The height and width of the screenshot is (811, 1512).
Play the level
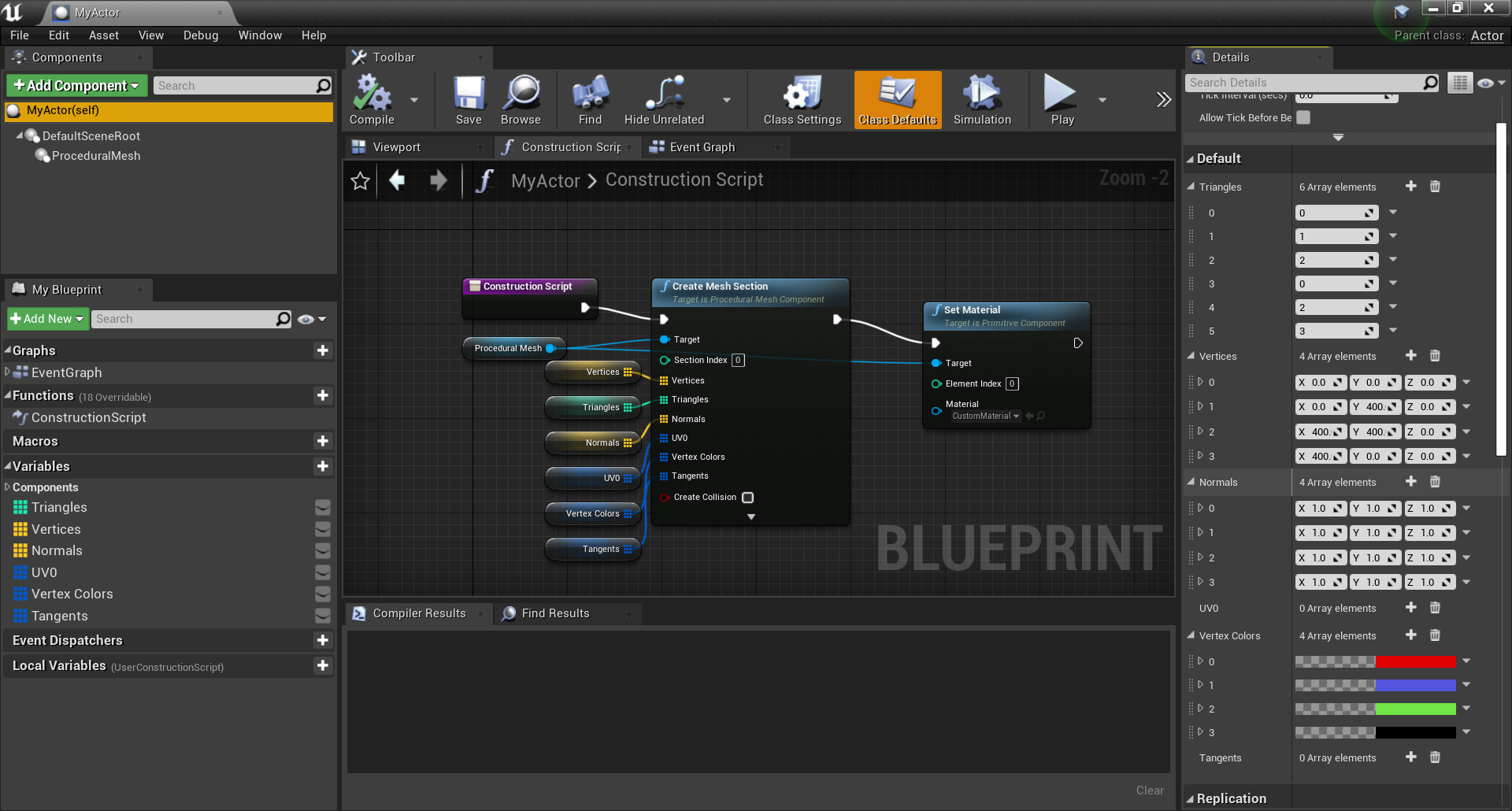coord(1062,100)
